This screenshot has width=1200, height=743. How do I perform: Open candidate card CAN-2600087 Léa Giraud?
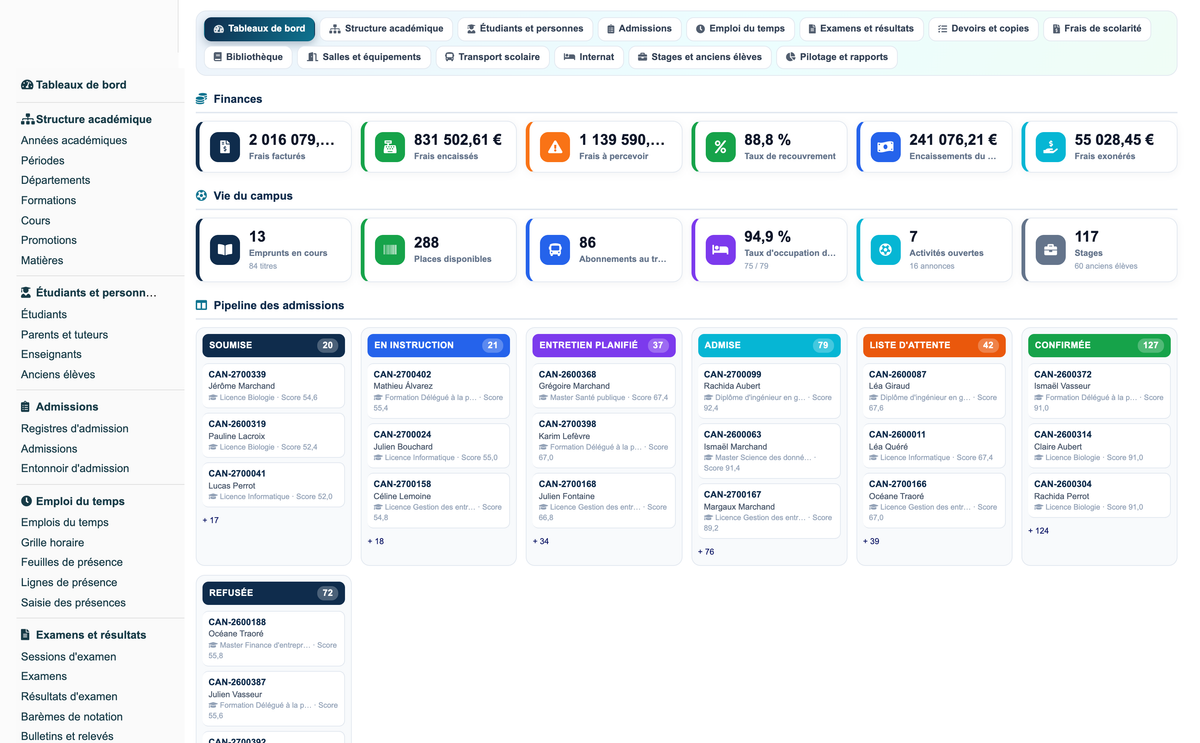click(x=934, y=391)
